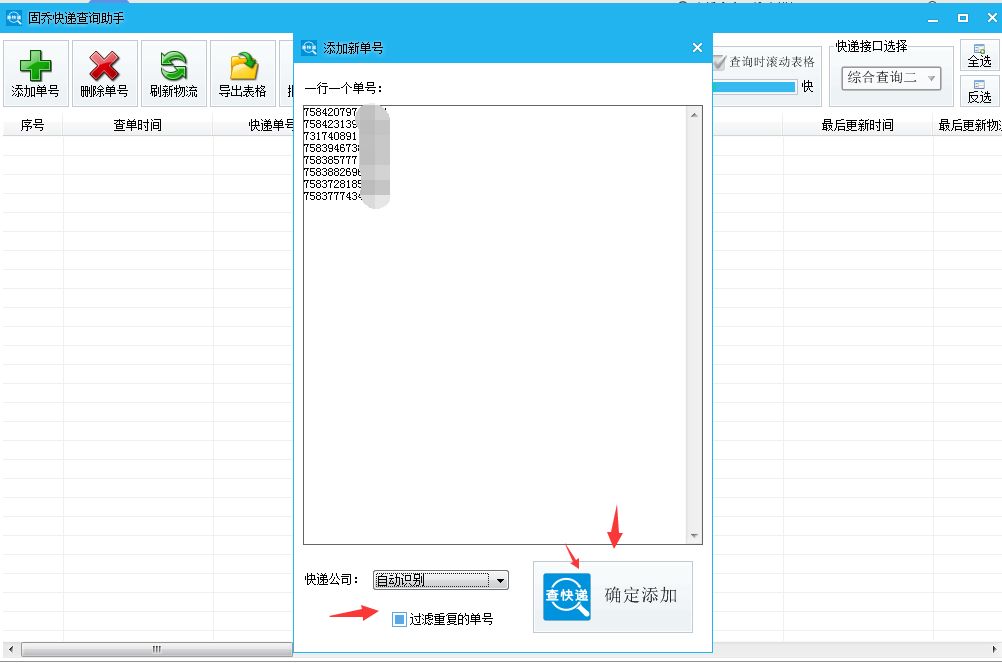Close the 添加新单号 dialog
1002x663 pixels.
(x=697, y=48)
